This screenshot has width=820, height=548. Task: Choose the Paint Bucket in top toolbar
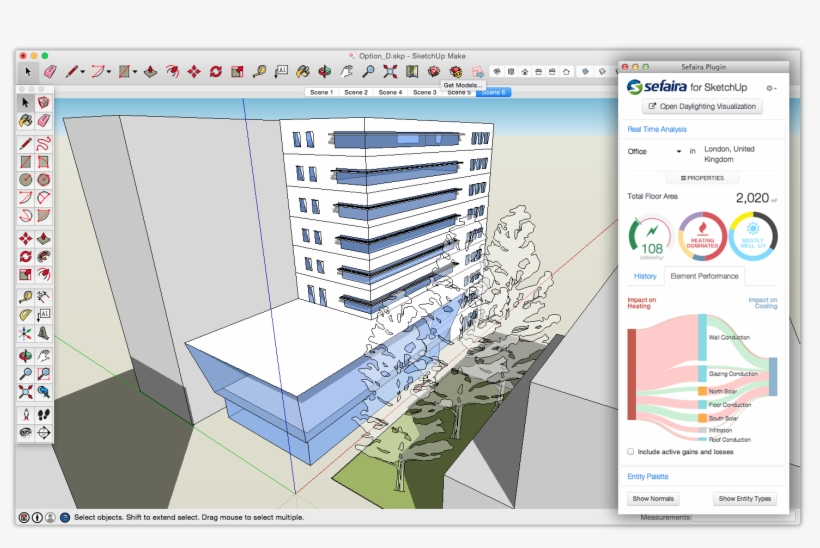[x=303, y=72]
